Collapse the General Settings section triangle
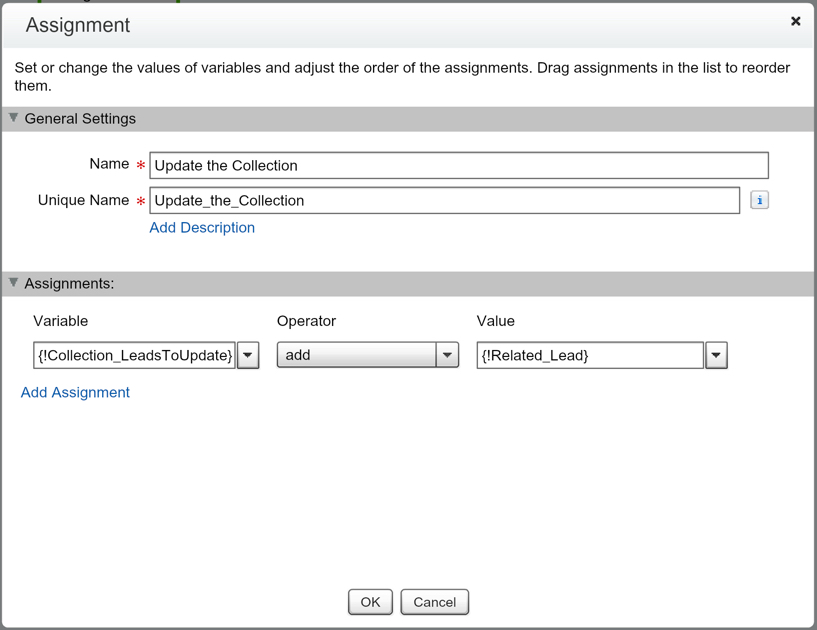Viewport: 817px width, 630px height. coord(14,118)
